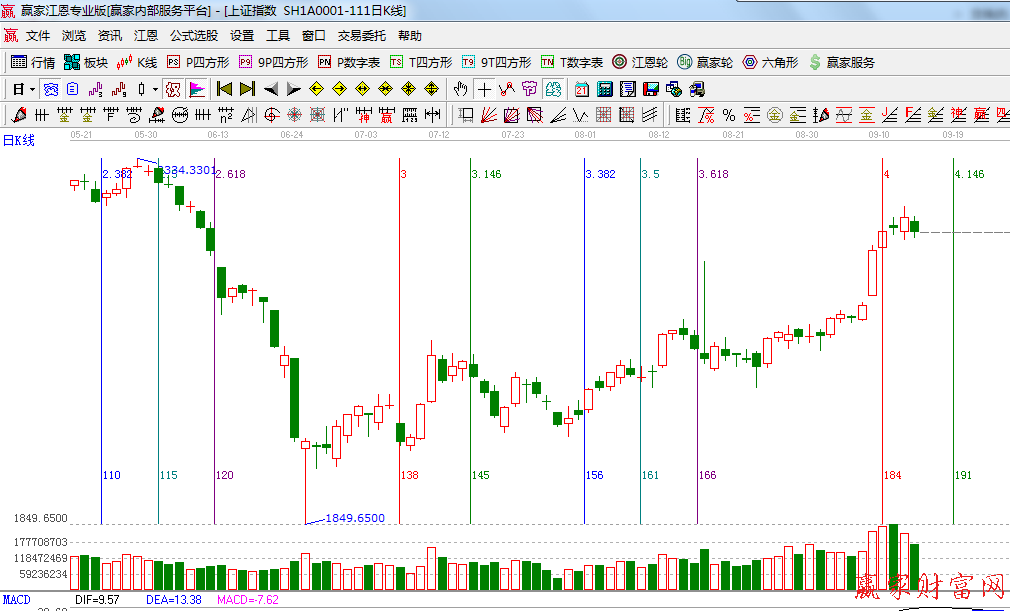The height and width of the screenshot is (611, 1010).
Task: Toggle the red-bordered 权 adjustment button
Action: coord(173,89)
